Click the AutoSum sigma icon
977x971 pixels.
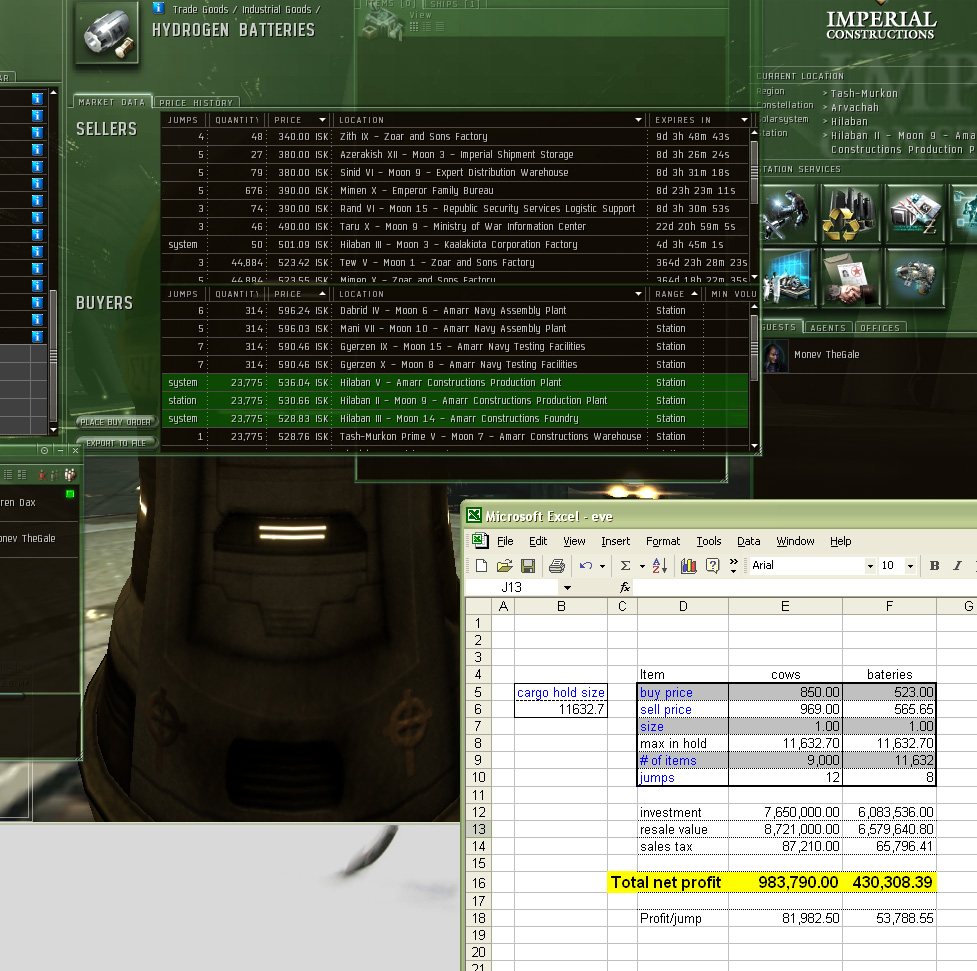coord(626,565)
